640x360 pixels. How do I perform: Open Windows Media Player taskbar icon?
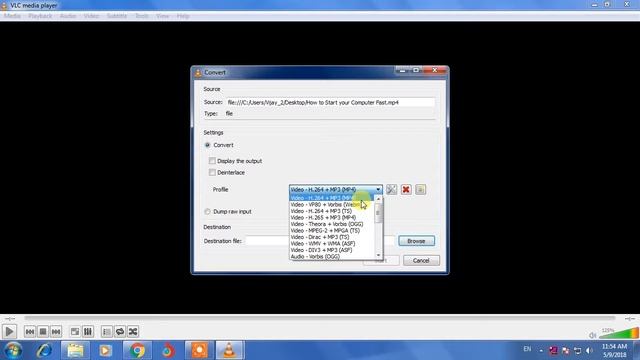tap(106, 350)
